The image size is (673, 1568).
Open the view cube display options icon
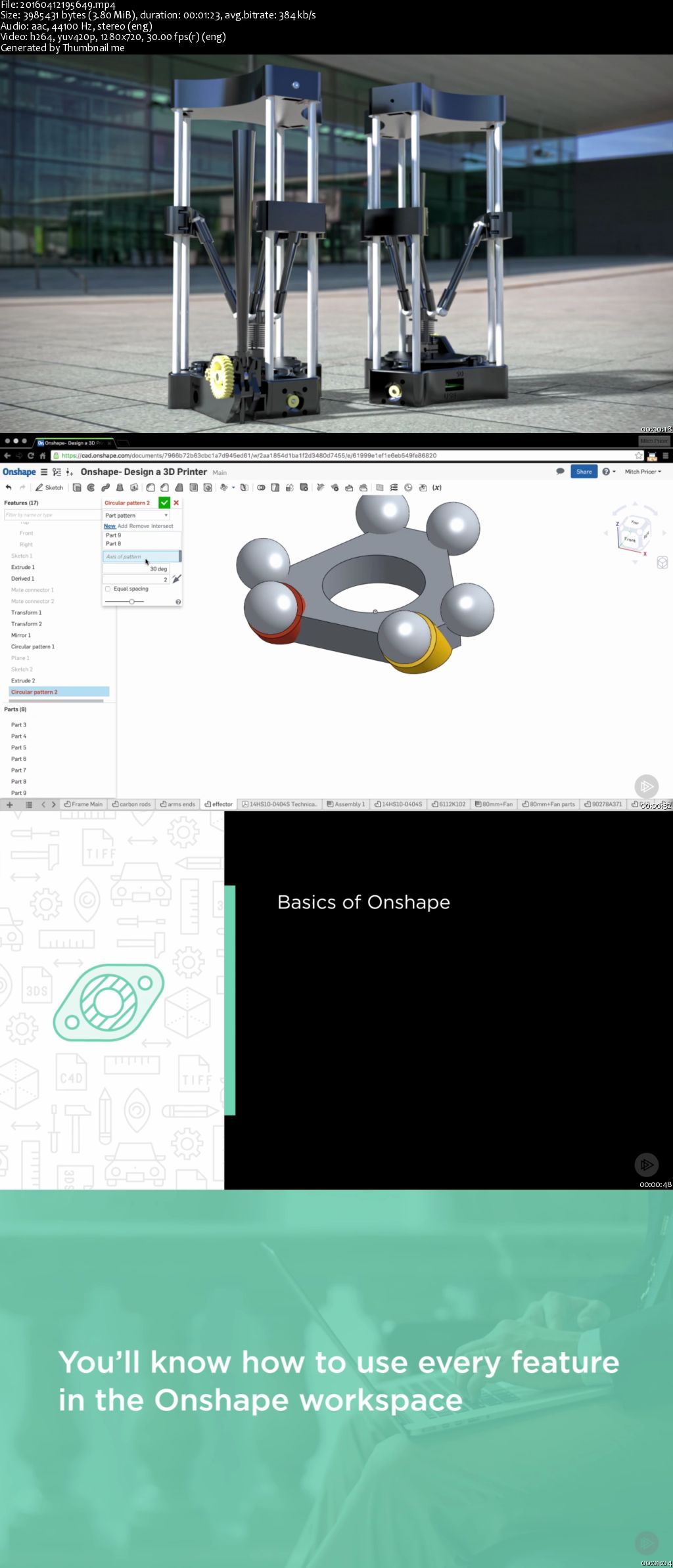(662, 562)
